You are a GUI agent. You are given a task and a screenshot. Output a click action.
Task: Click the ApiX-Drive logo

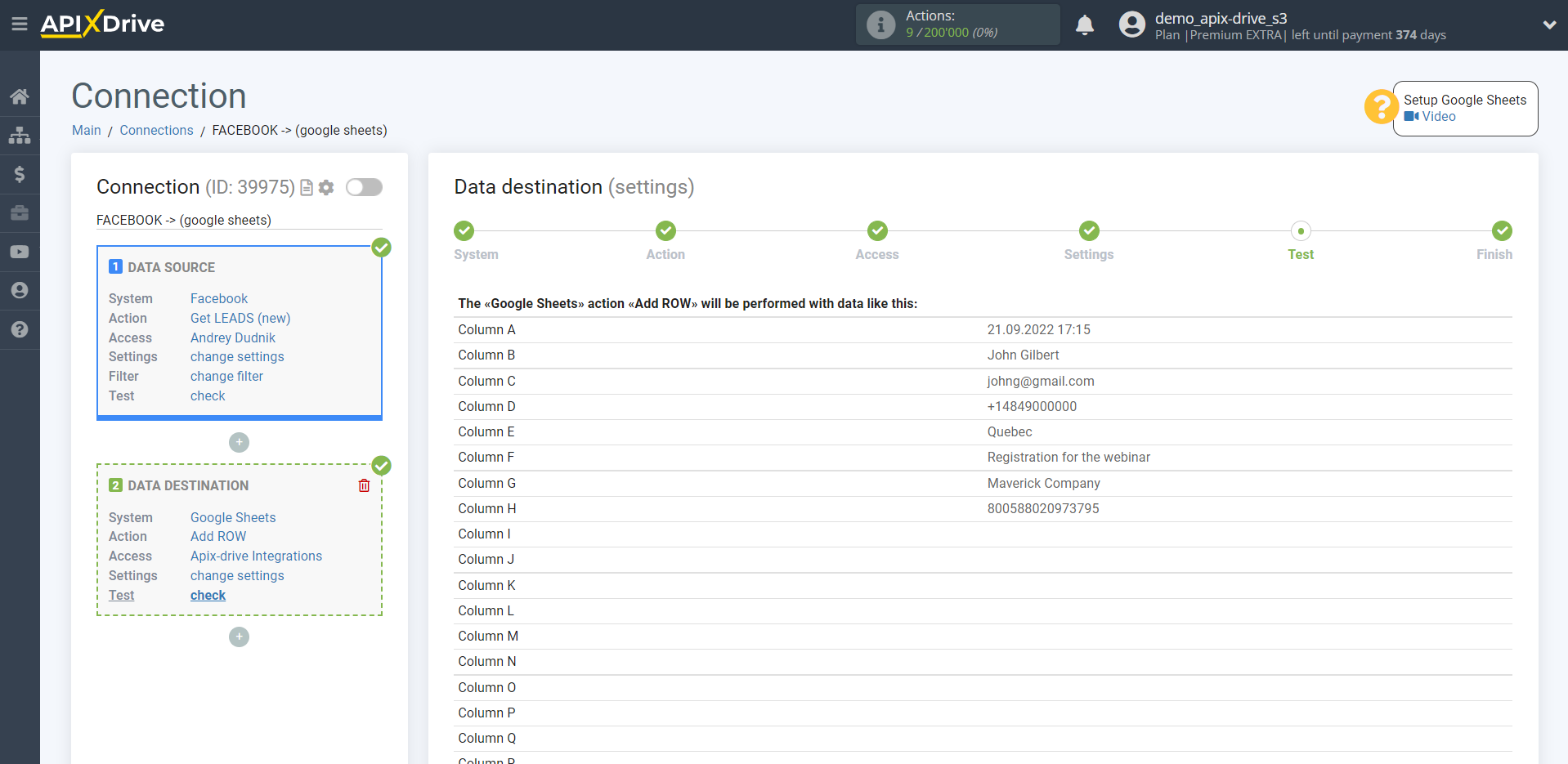click(x=102, y=24)
